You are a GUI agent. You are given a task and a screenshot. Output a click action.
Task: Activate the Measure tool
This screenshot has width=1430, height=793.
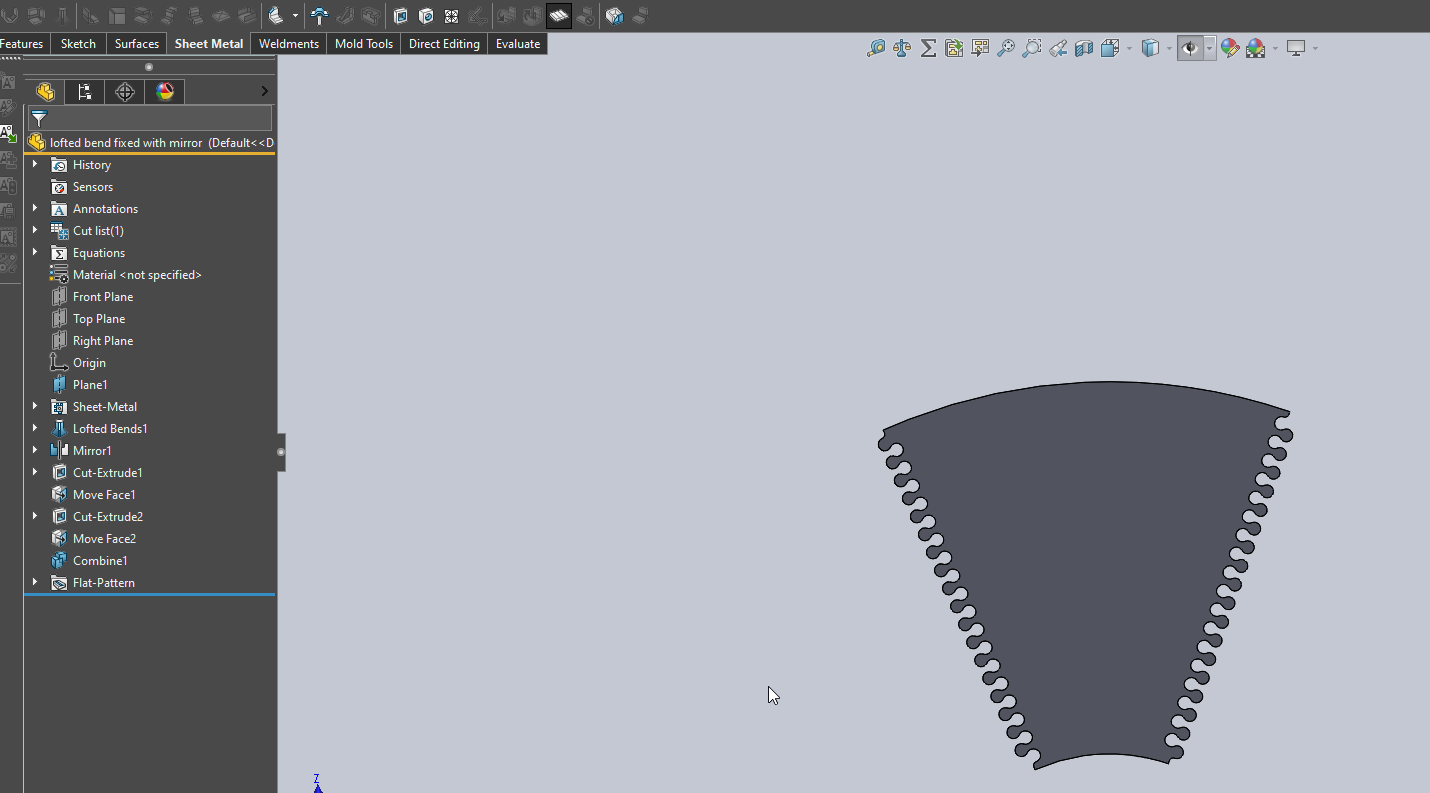pos(878,47)
